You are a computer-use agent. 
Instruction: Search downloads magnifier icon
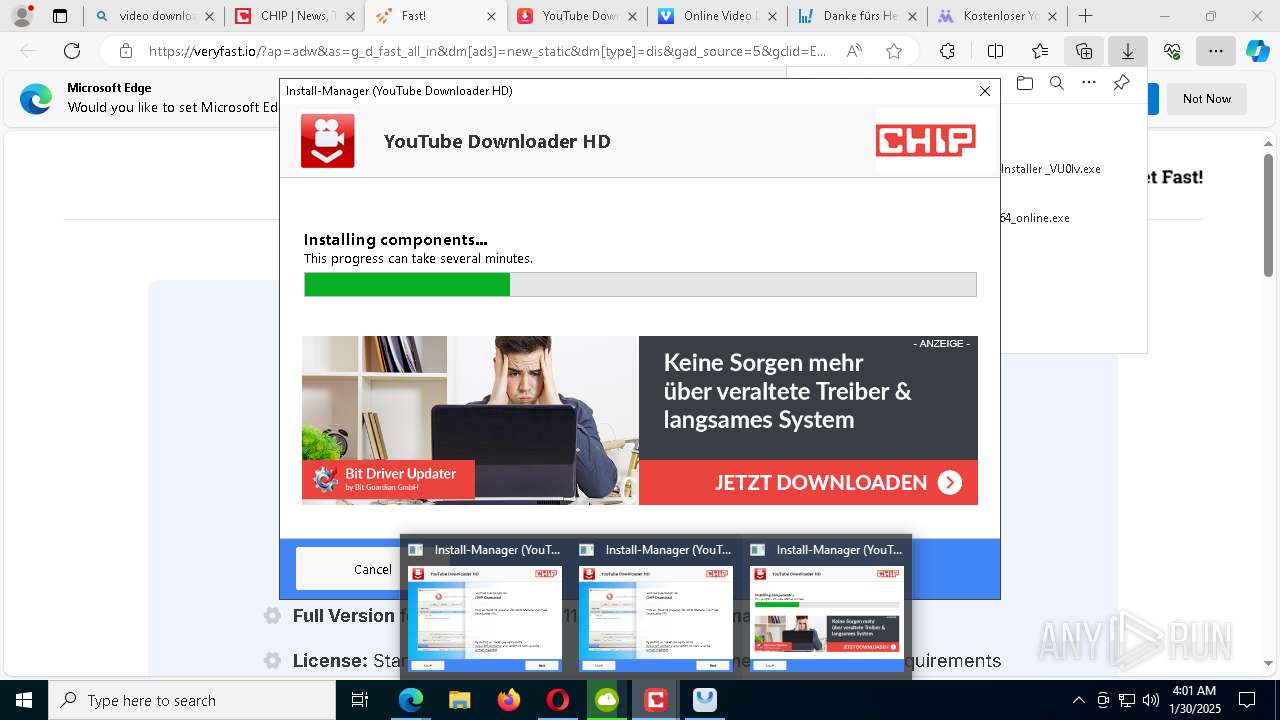tap(1057, 83)
